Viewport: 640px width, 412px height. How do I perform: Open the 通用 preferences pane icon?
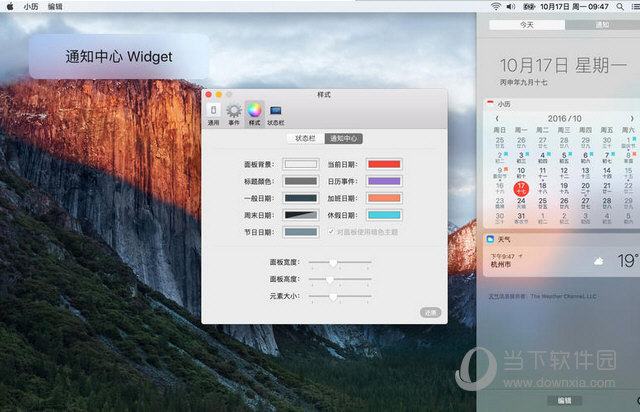click(x=213, y=114)
